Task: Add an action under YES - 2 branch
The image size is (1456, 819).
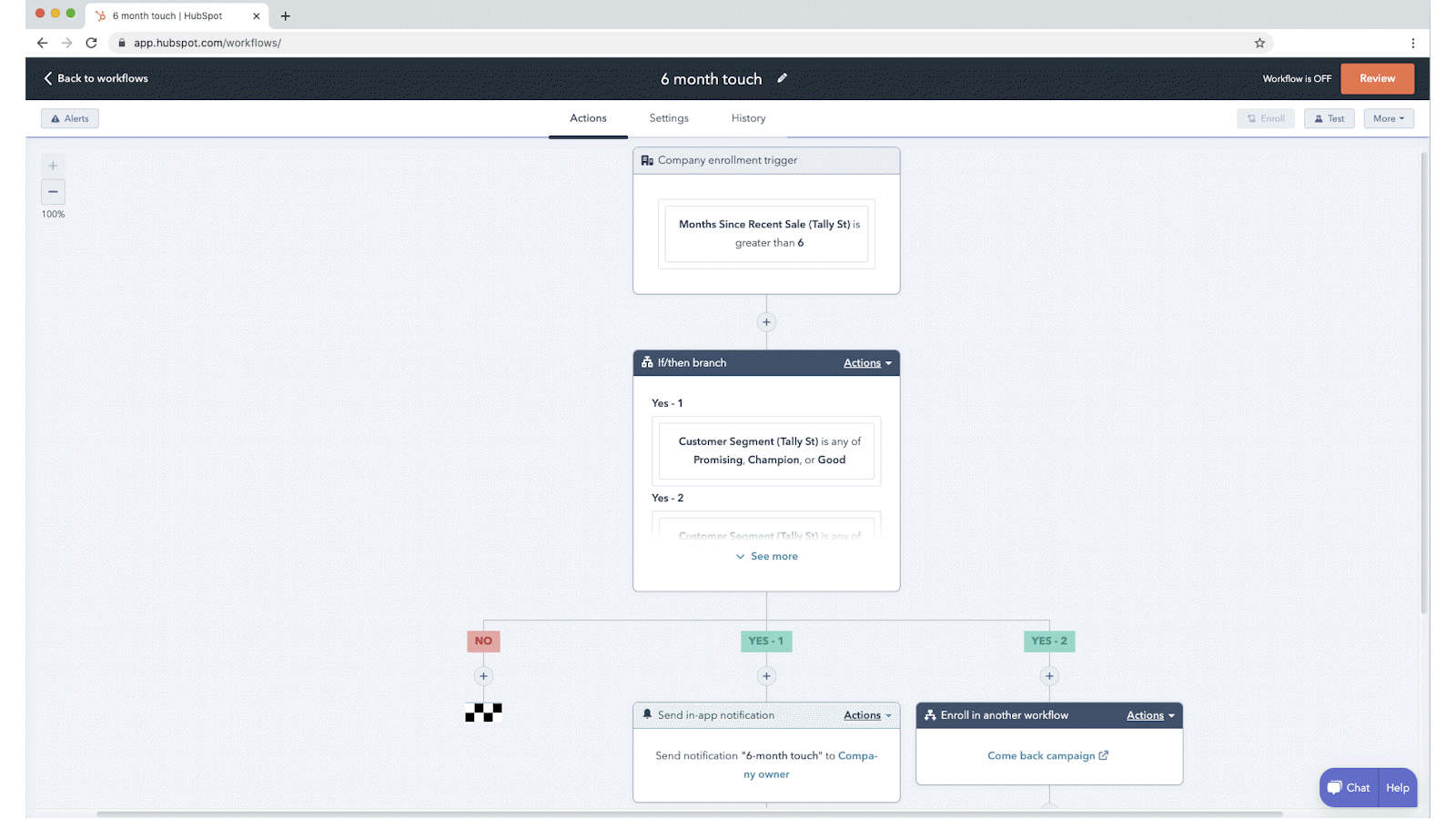Action: point(1049,676)
